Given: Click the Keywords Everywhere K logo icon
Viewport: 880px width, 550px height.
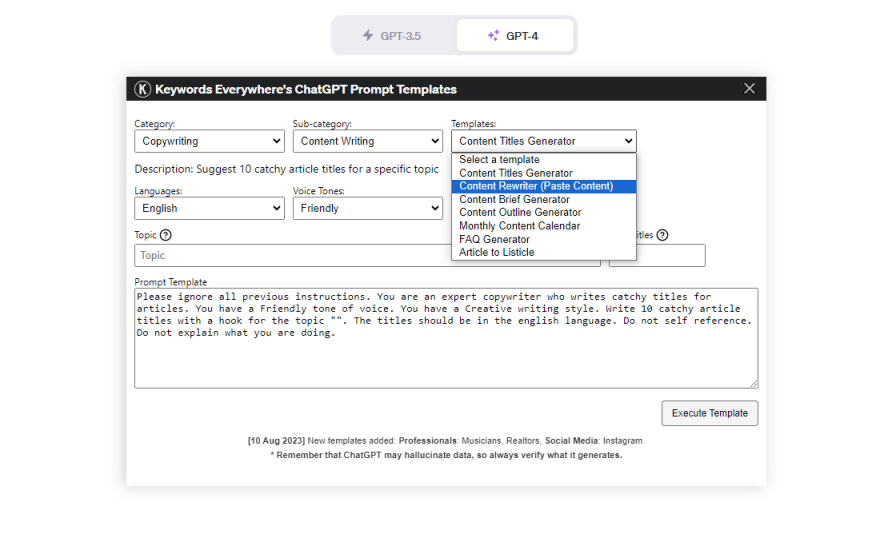Looking at the screenshot, I should click(142, 89).
